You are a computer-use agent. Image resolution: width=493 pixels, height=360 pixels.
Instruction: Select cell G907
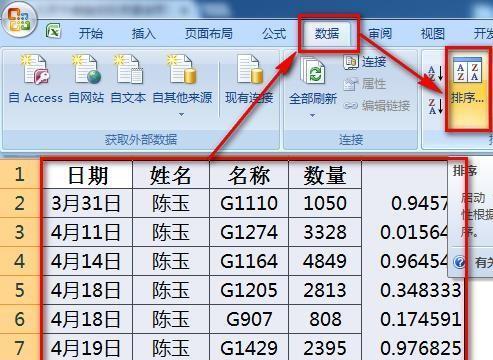click(x=249, y=319)
